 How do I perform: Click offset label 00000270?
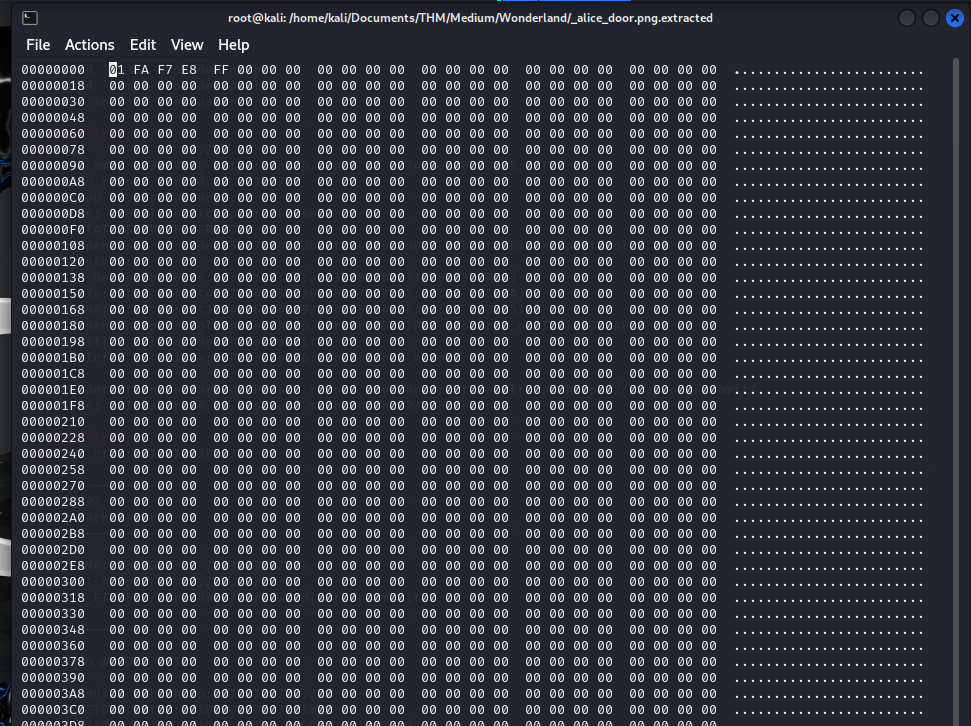(x=53, y=486)
